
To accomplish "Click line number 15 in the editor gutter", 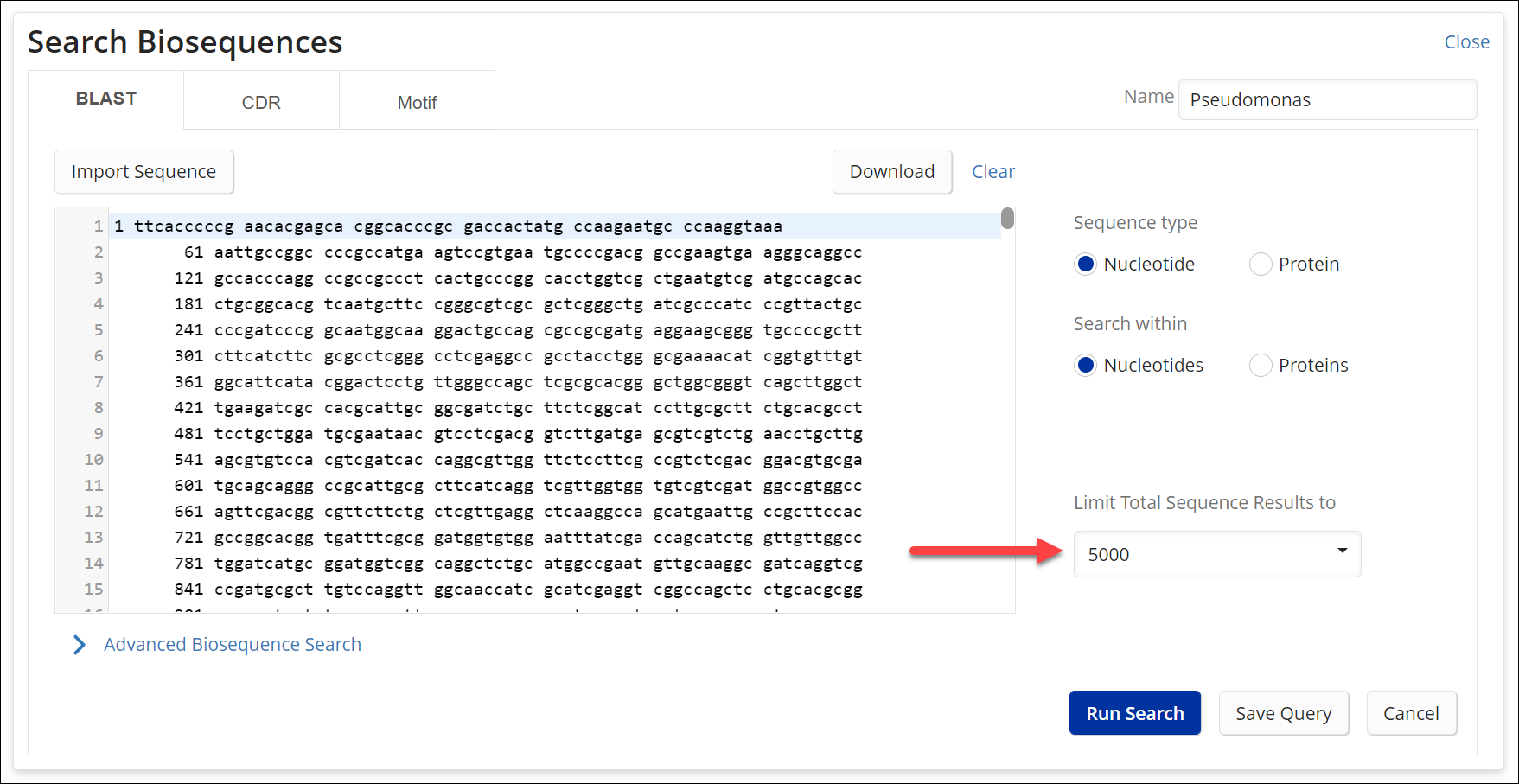I will point(93,590).
